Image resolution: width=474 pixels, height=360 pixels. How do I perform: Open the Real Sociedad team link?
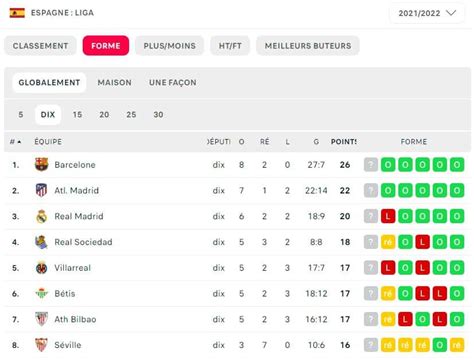point(83,242)
